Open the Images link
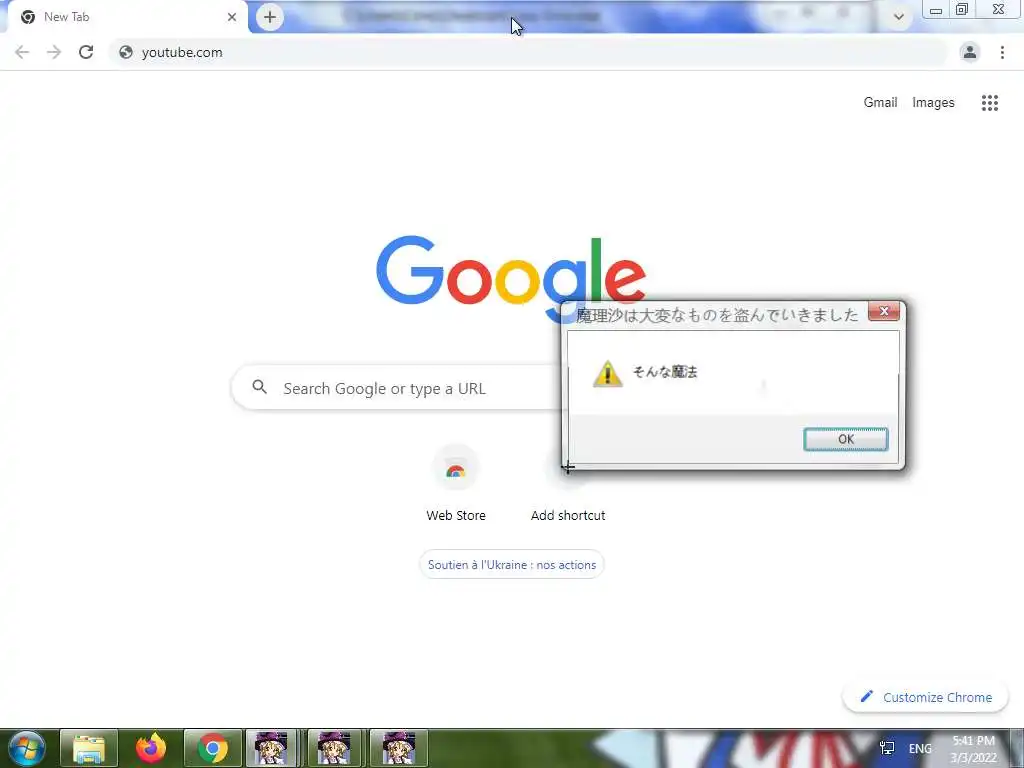This screenshot has height=768, width=1024. coord(933,103)
